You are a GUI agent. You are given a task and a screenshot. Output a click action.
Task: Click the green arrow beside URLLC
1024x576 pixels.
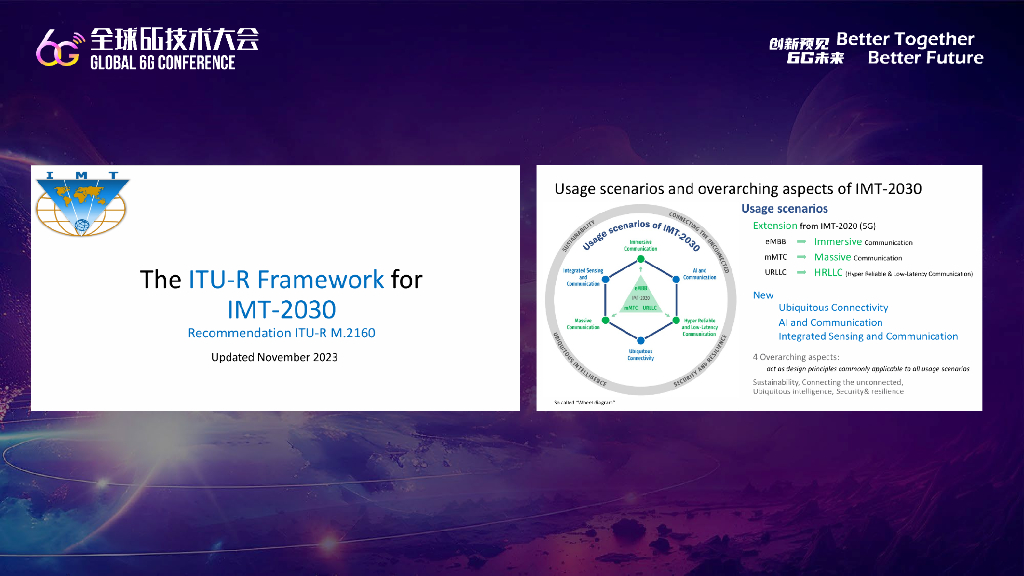[801, 272]
